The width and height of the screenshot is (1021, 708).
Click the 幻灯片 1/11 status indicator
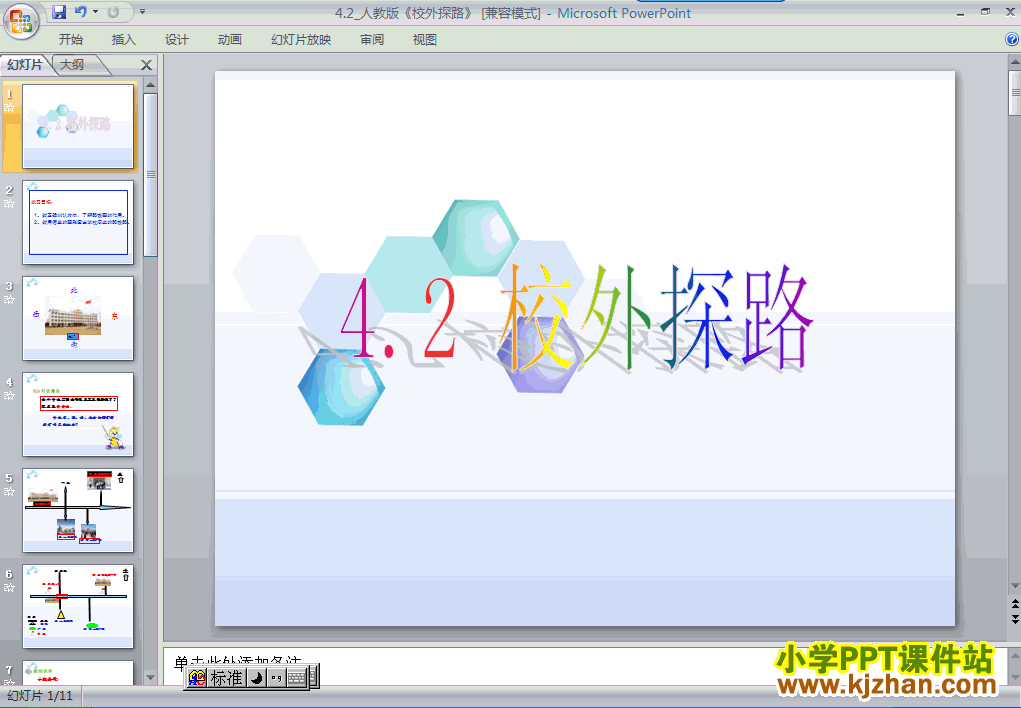tap(40, 696)
